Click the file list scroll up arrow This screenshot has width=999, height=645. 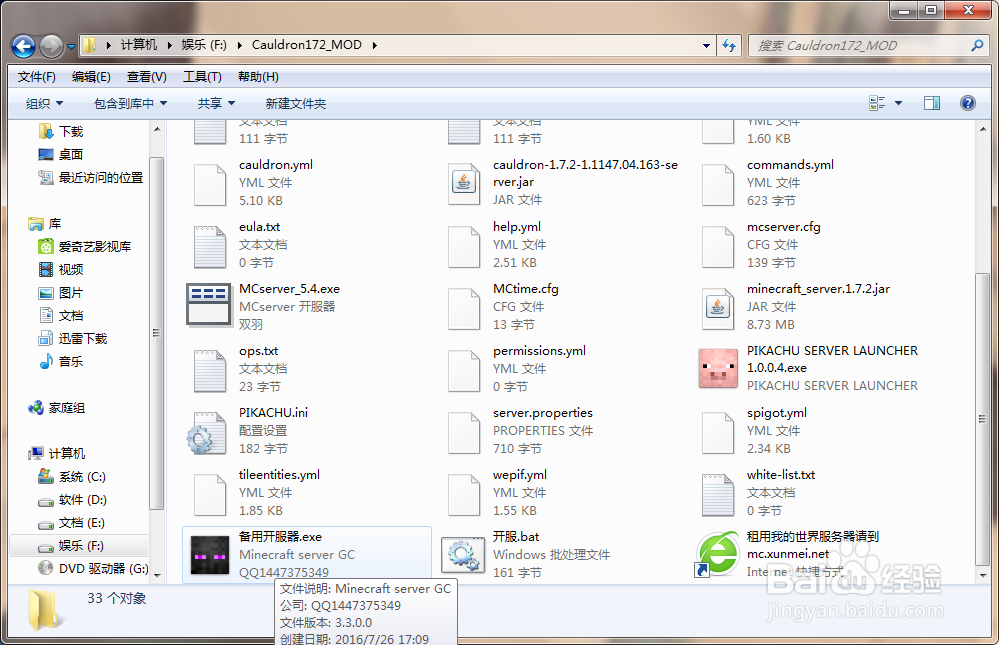tap(982, 129)
